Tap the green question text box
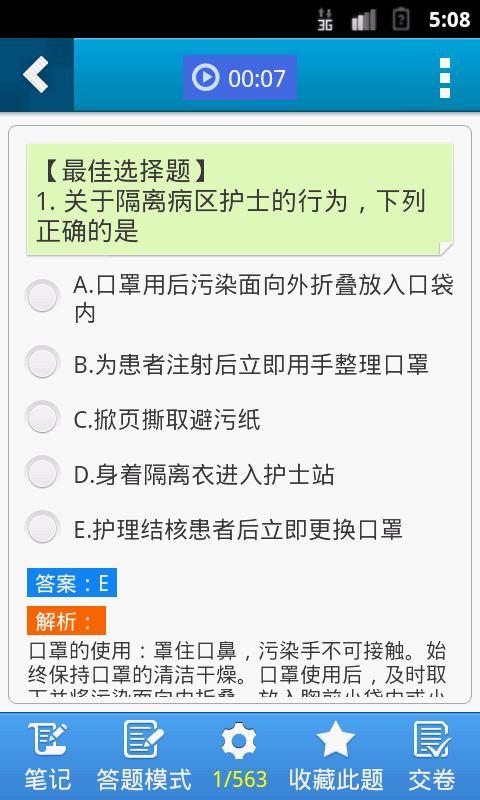The width and height of the screenshot is (480, 800). (x=240, y=199)
